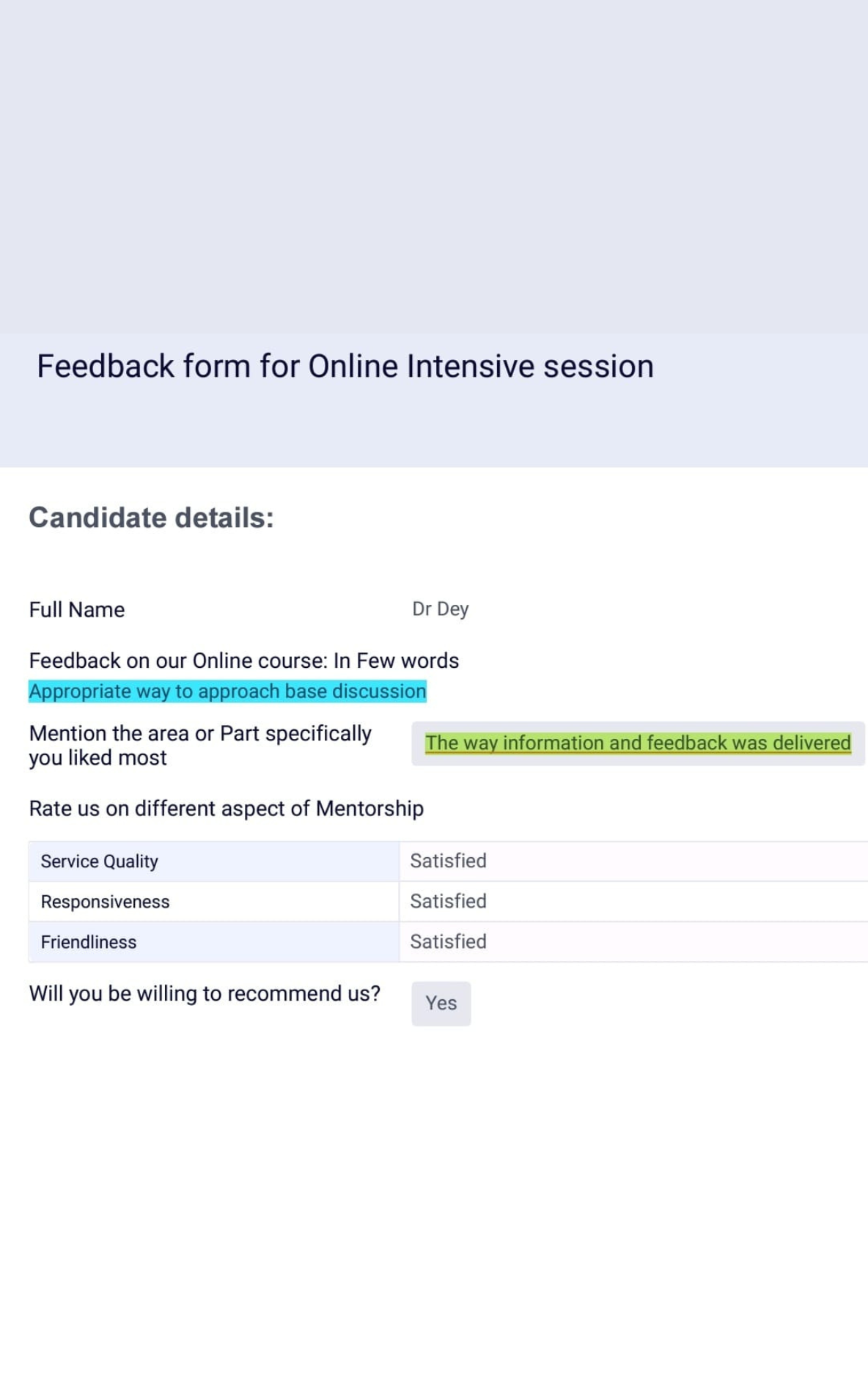Click Satisfied value for Friendliness
This screenshot has width=868, height=1390.
pyautogui.click(x=448, y=941)
